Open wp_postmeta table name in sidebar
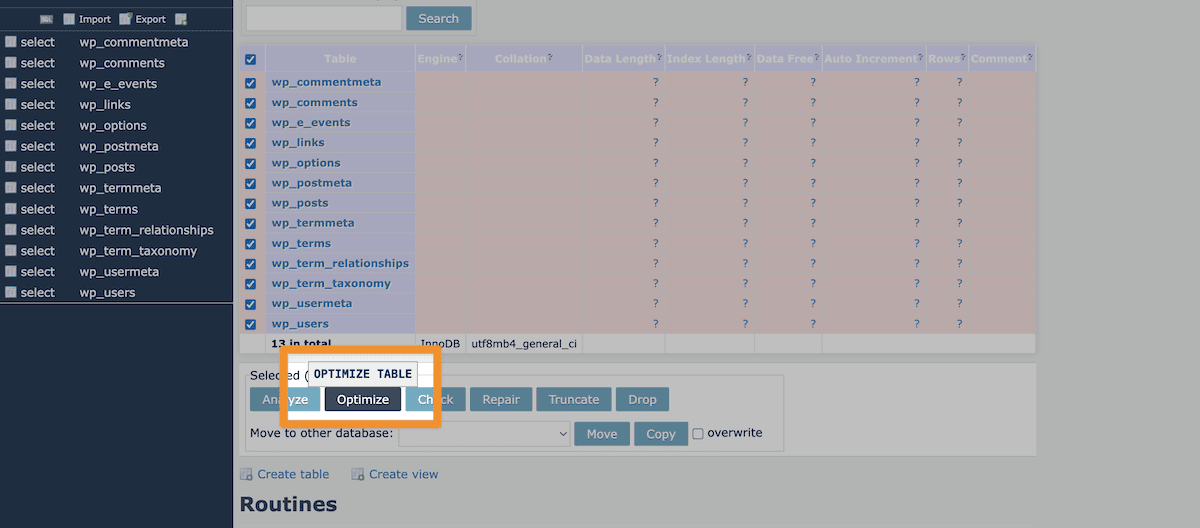This screenshot has width=1200, height=528. click(119, 147)
